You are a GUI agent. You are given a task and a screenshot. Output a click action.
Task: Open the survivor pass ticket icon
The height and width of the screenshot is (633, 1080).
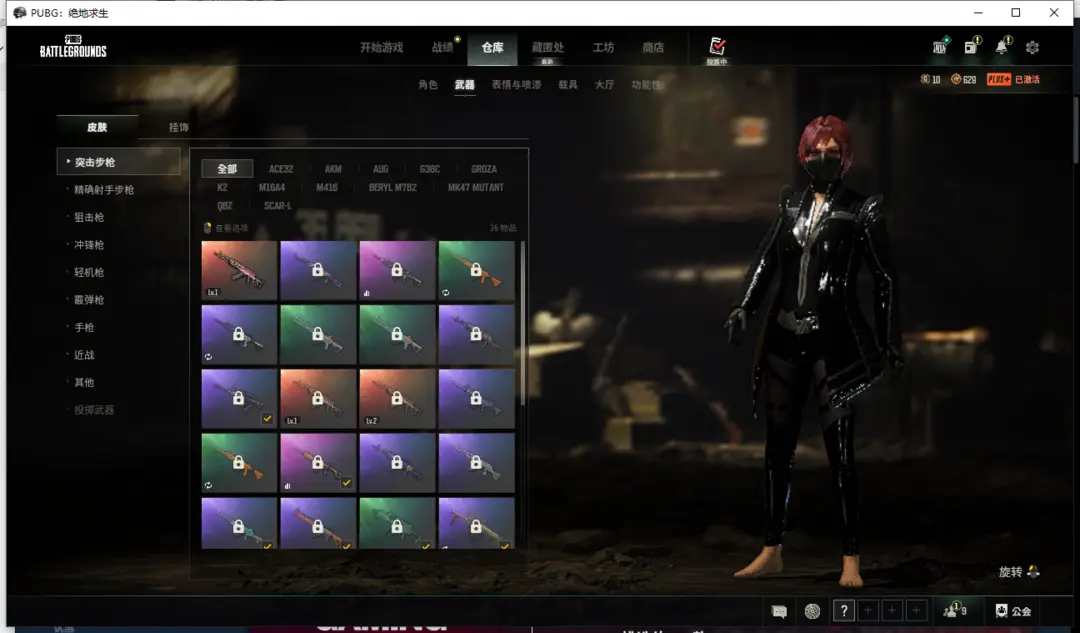point(940,46)
